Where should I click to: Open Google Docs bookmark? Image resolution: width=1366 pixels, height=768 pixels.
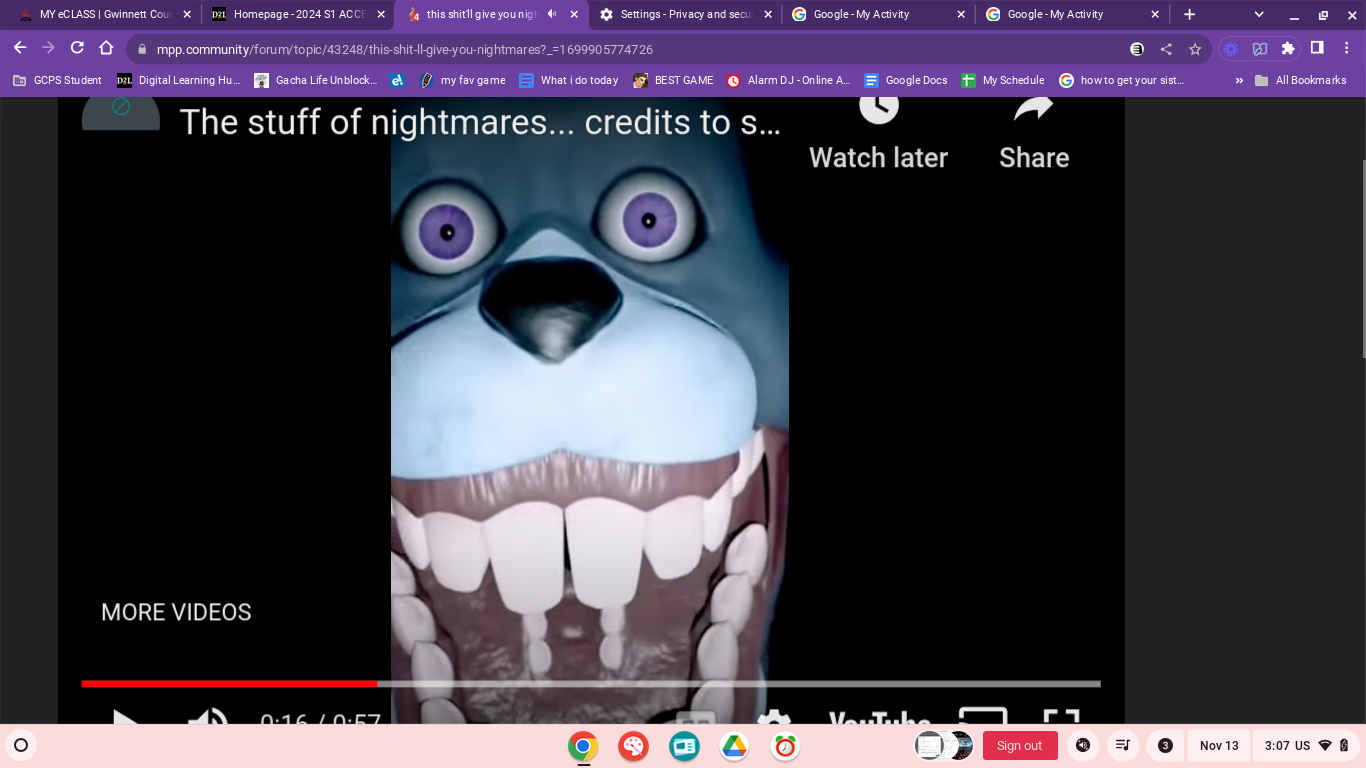[905, 80]
